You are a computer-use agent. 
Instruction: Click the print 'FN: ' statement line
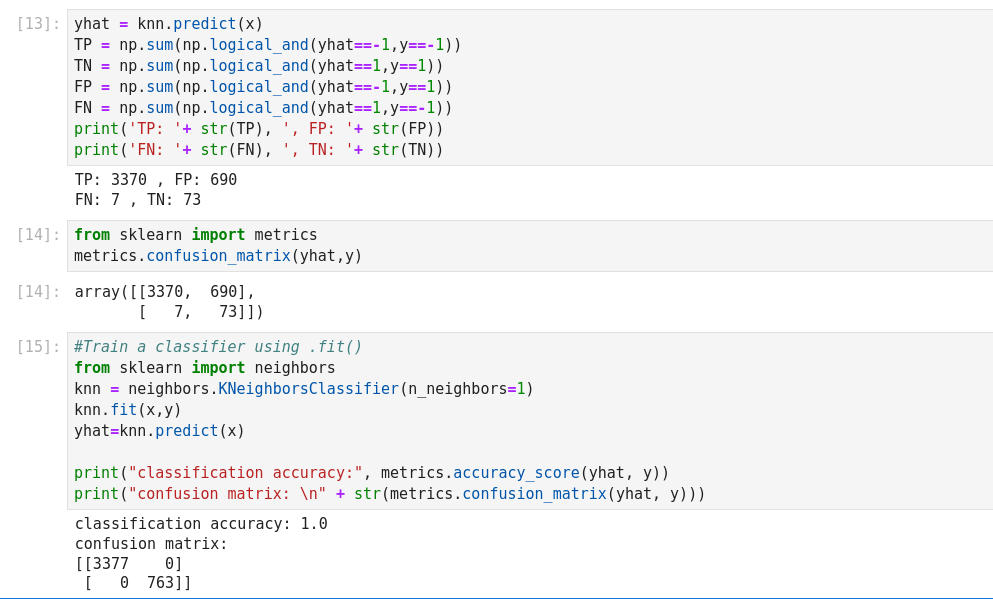point(258,150)
